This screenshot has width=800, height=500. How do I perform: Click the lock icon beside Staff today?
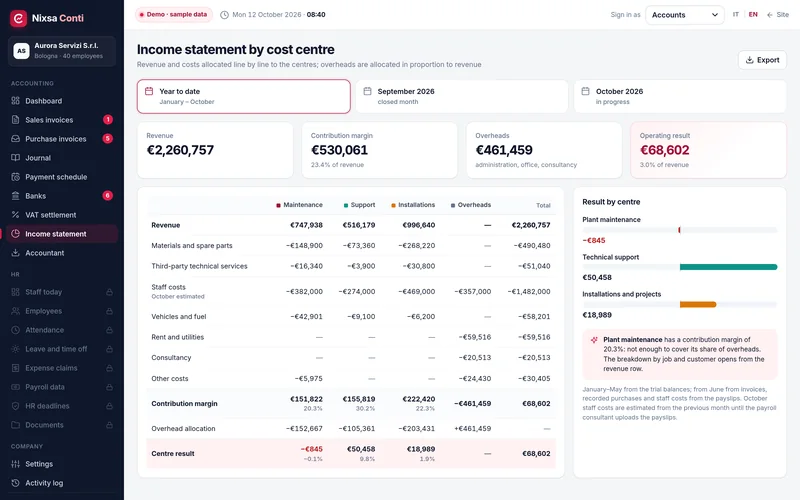coord(109,292)
